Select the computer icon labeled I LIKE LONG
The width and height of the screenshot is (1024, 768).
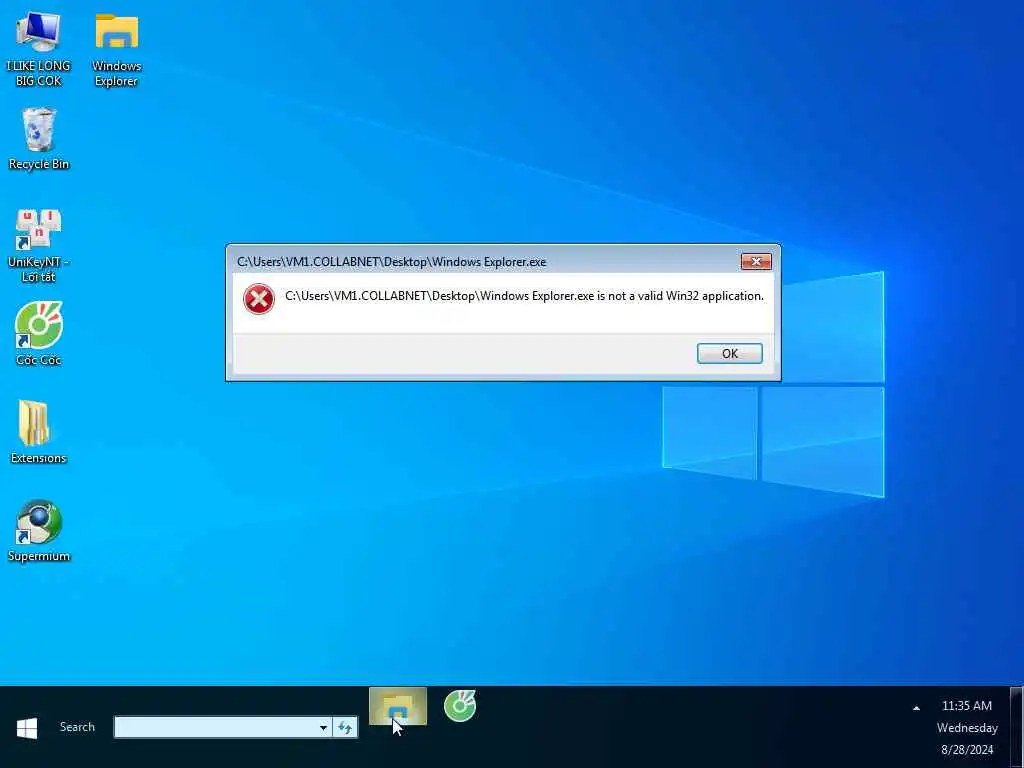(39, 49)
